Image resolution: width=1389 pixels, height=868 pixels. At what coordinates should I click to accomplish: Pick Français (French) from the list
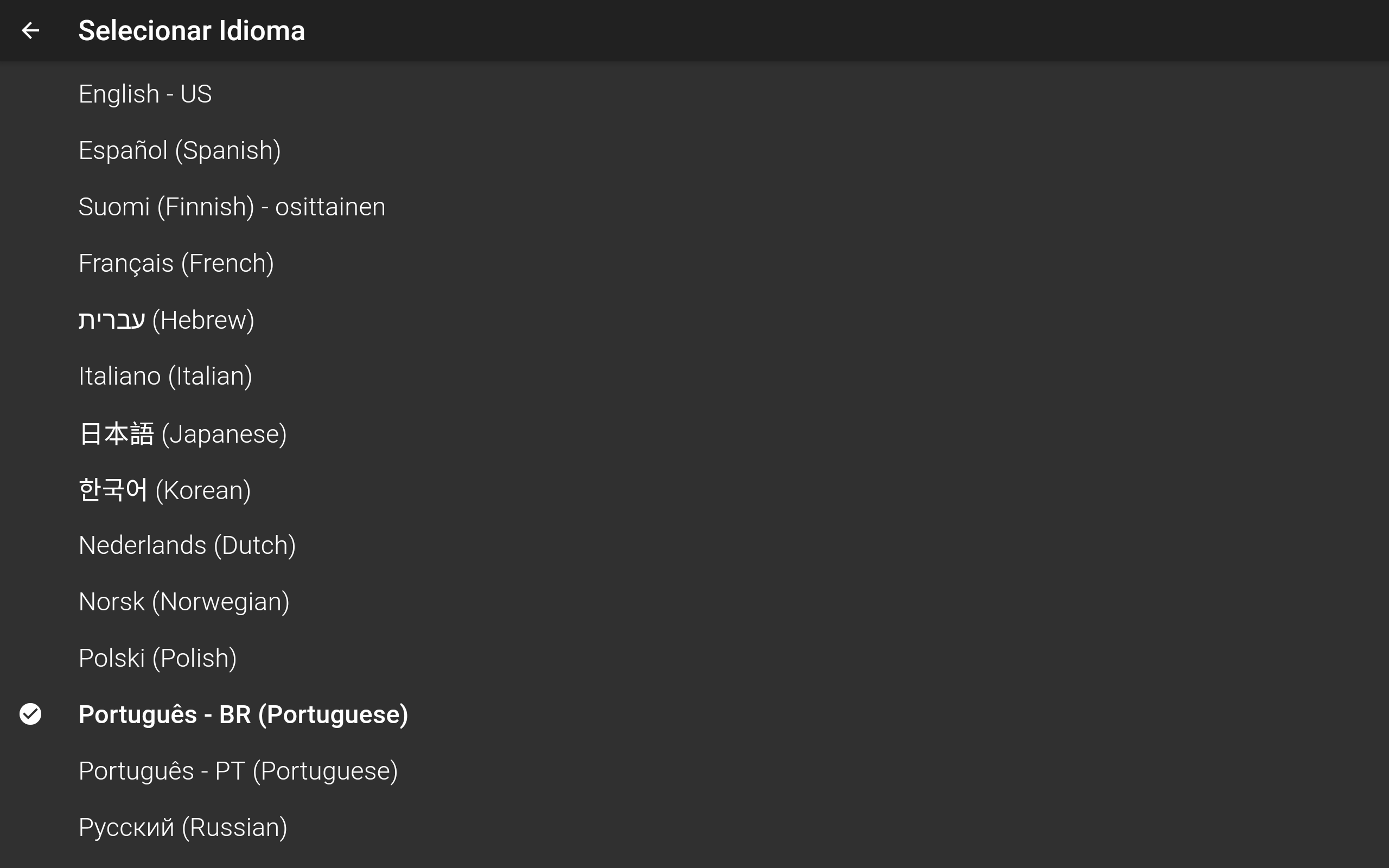click(x=694, y=263)
